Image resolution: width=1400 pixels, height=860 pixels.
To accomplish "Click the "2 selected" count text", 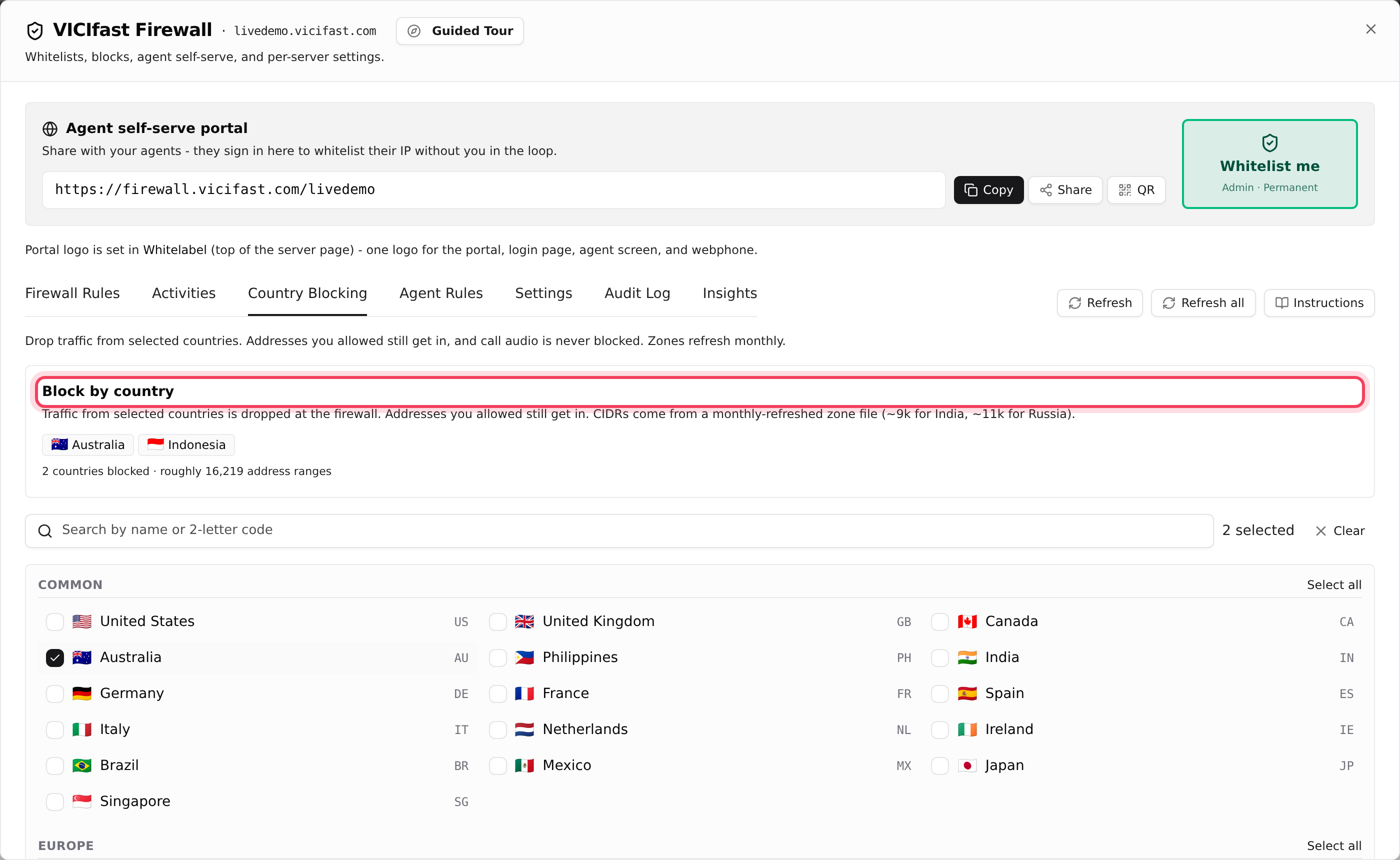I will (1258, 530).
